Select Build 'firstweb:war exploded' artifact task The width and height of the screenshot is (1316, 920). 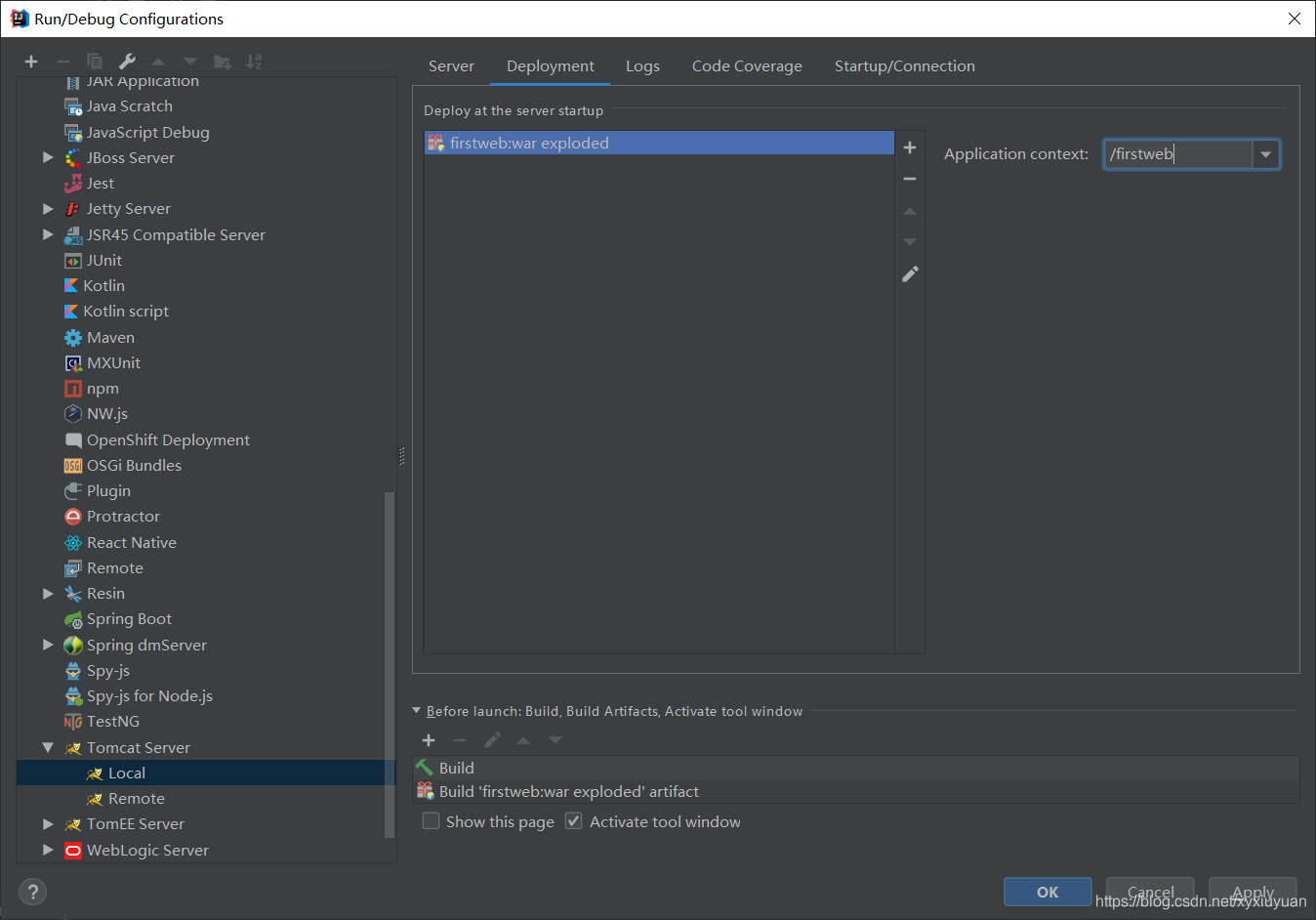click(x=856, y=791)
